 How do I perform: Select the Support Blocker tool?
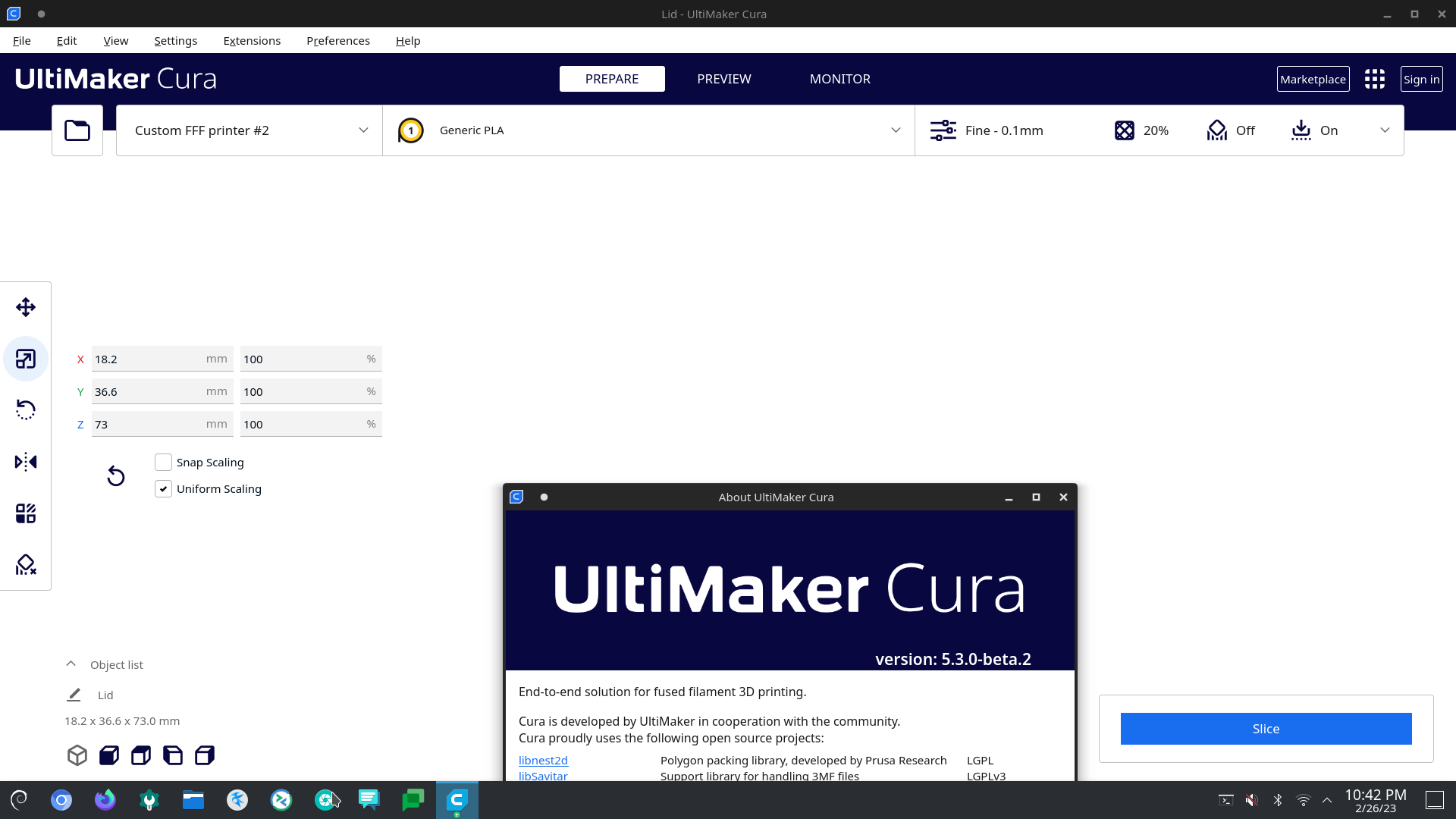(25, 564)
